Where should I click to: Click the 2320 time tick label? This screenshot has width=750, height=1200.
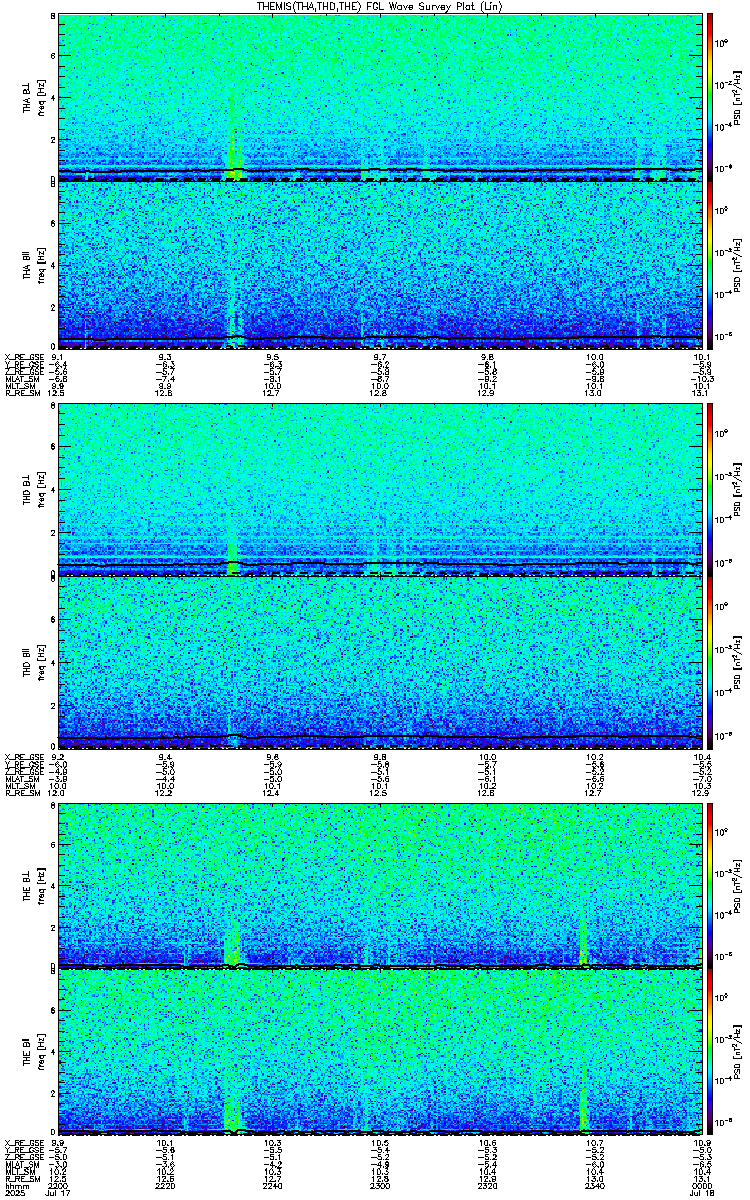point(486,1188)
